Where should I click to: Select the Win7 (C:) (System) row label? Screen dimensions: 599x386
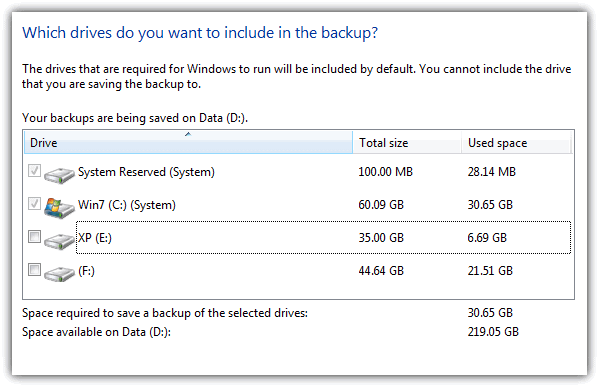pyautogui.click(x=127, y=205)
